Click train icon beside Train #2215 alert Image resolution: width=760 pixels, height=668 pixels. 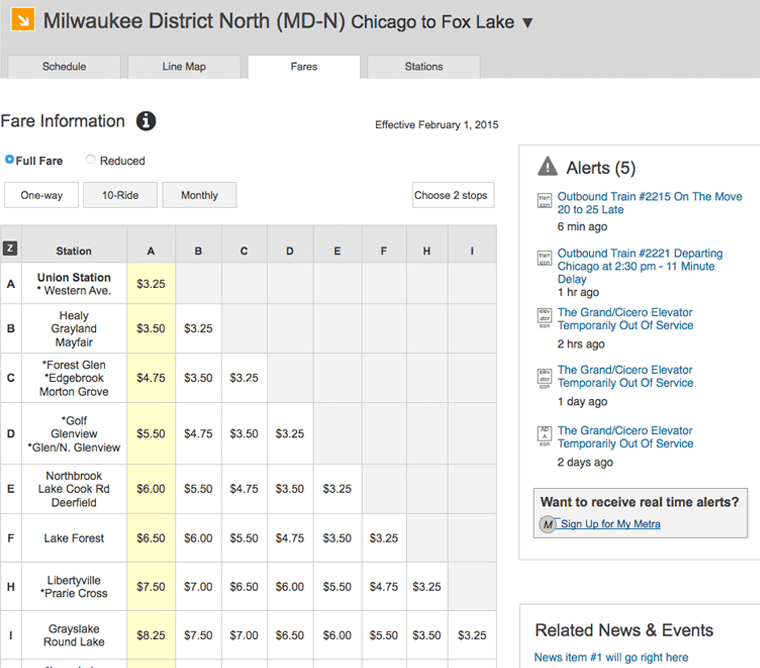(544, 201)
